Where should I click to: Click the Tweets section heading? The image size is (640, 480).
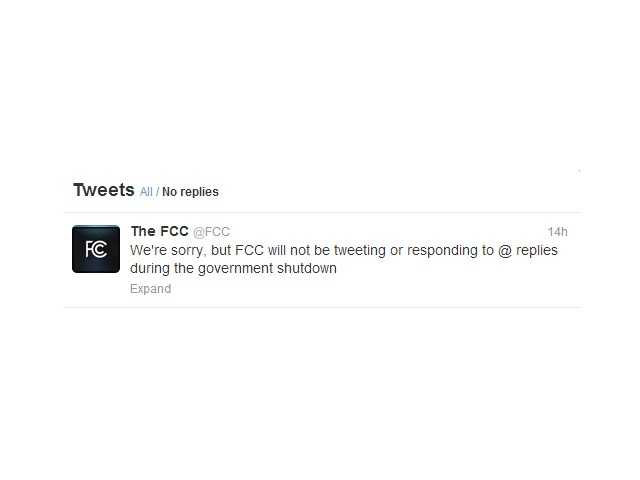tap(104, 190)
